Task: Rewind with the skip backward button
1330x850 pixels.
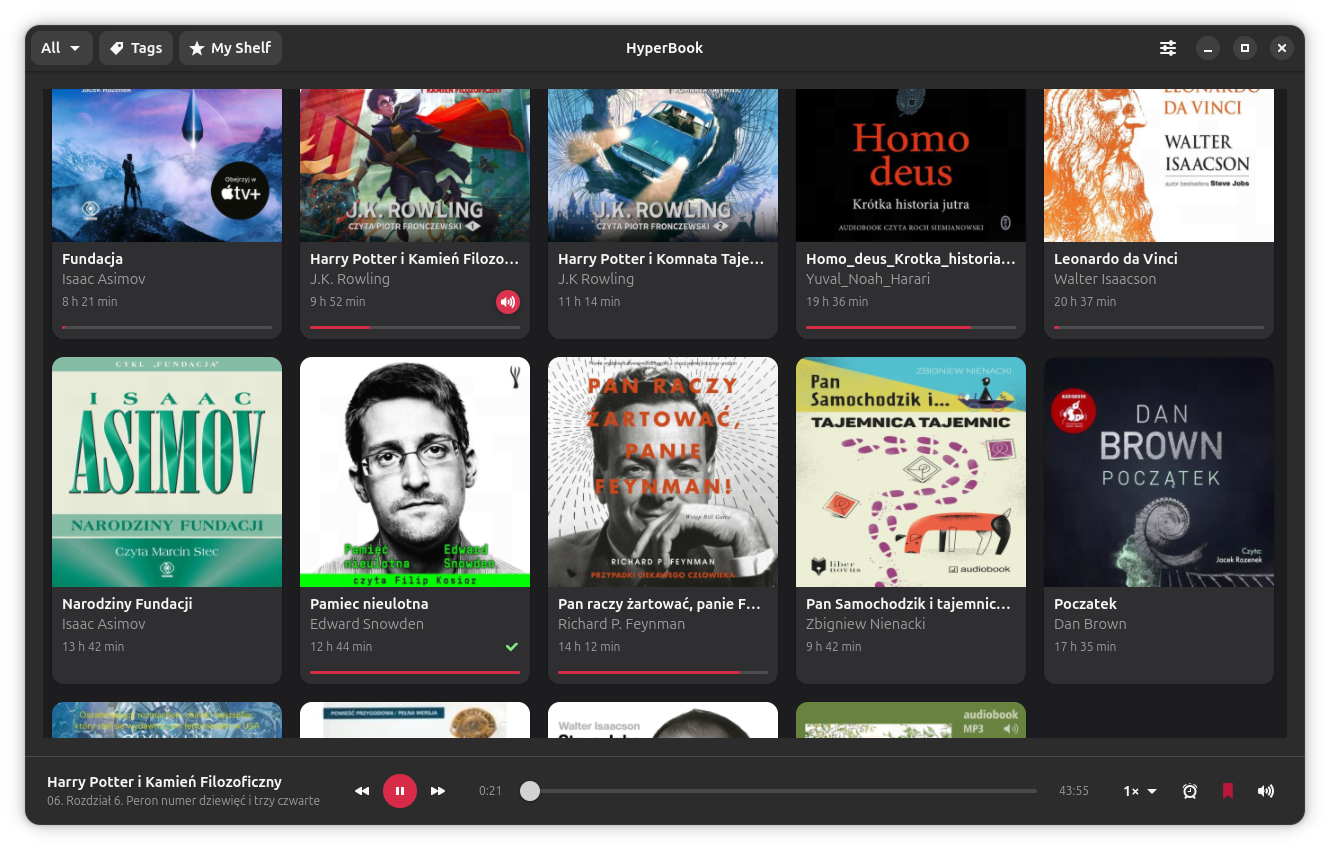Action: 362,791
